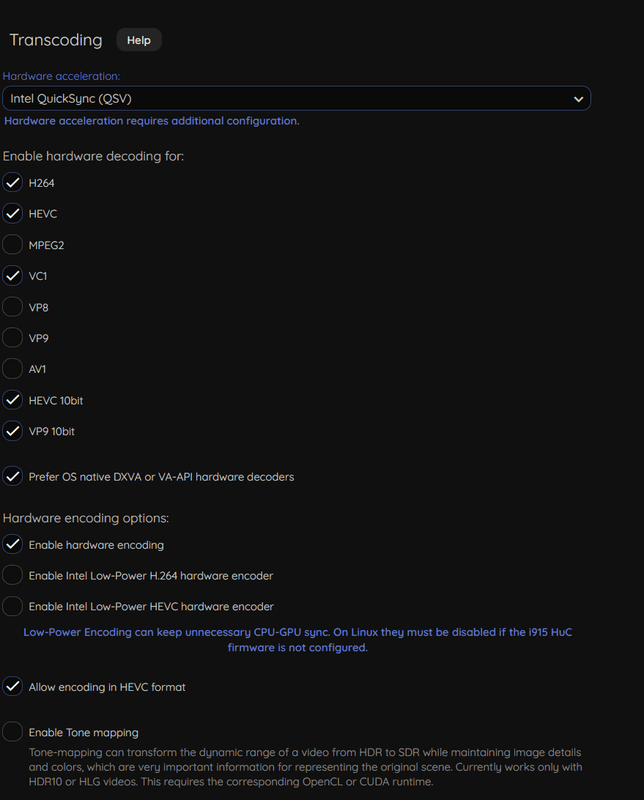Click the Help button
The height and width of the screenshot is (800, 644).
(139, 40)
